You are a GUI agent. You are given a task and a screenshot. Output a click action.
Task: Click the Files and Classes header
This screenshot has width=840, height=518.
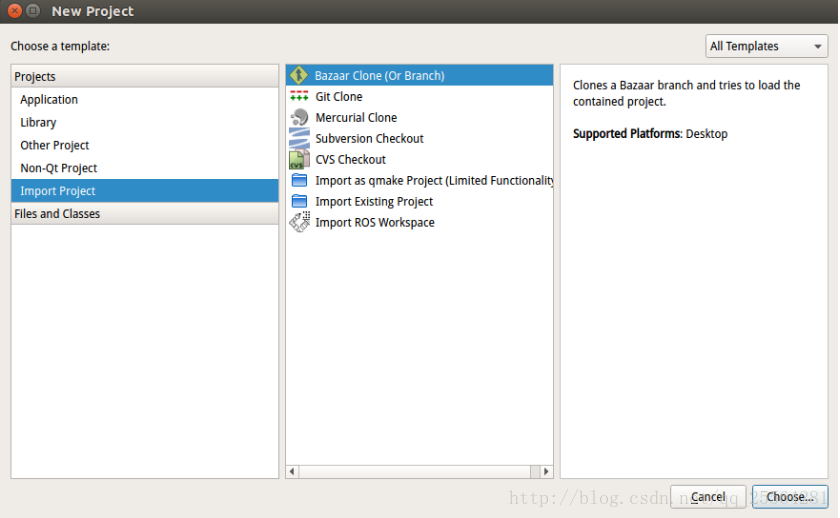[x=145, y=214]
